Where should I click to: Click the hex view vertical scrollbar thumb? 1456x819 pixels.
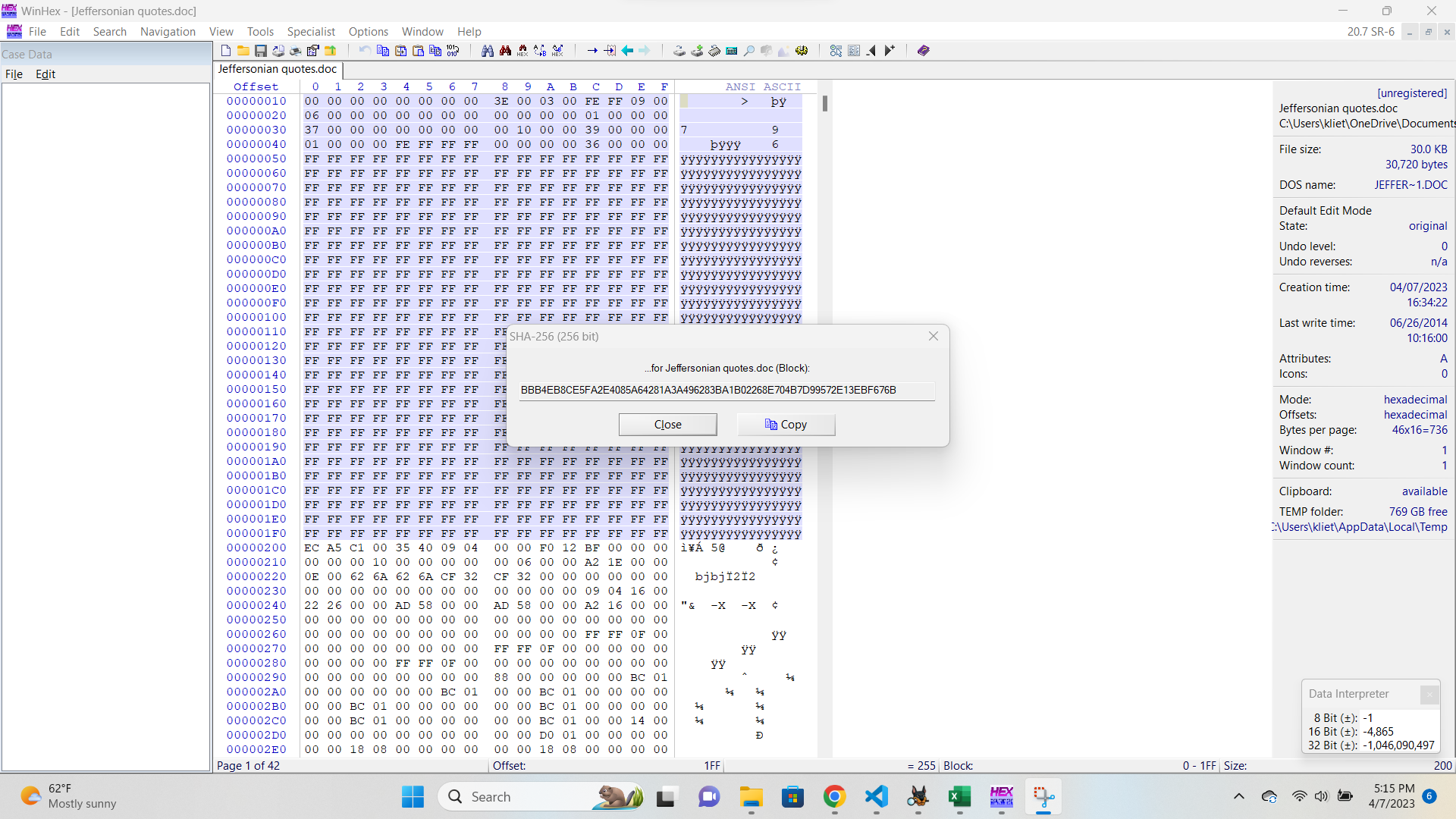point(824,103)
